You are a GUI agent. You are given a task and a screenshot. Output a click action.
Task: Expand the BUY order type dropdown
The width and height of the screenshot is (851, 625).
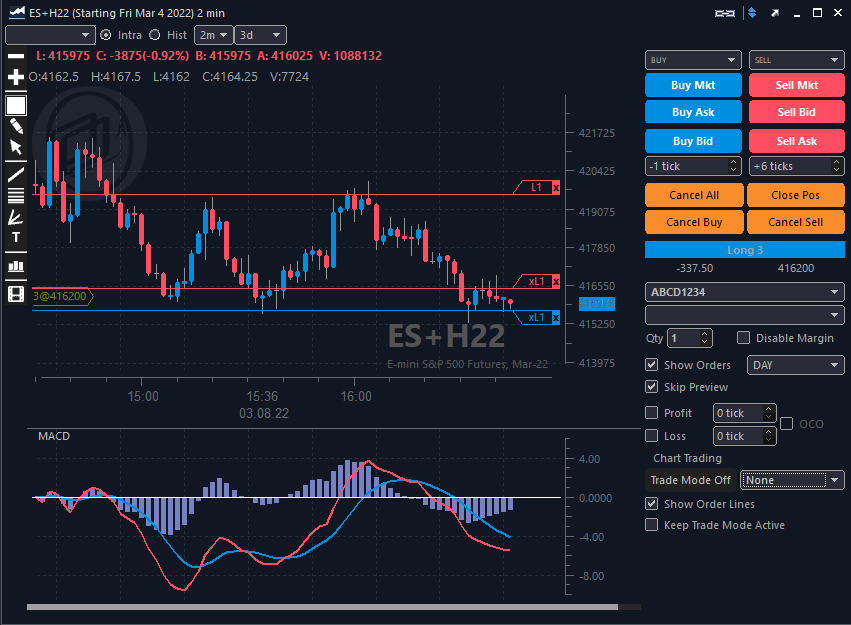(x=693, y=60)
